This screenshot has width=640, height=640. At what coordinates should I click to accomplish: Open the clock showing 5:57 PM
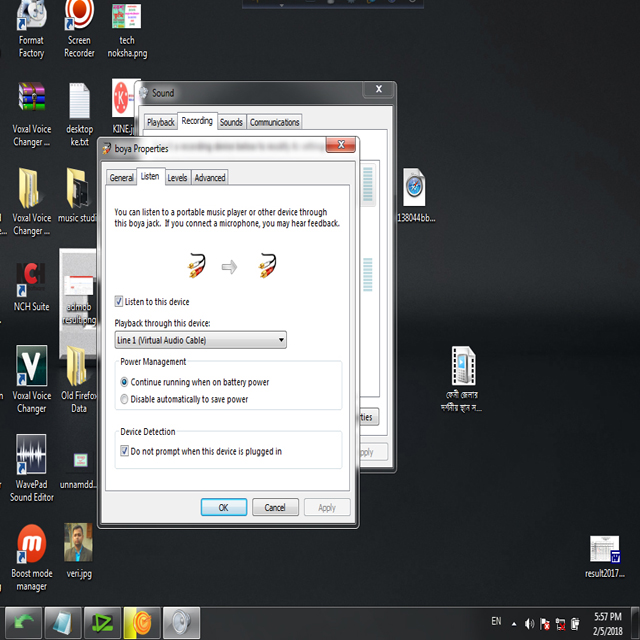607,624
